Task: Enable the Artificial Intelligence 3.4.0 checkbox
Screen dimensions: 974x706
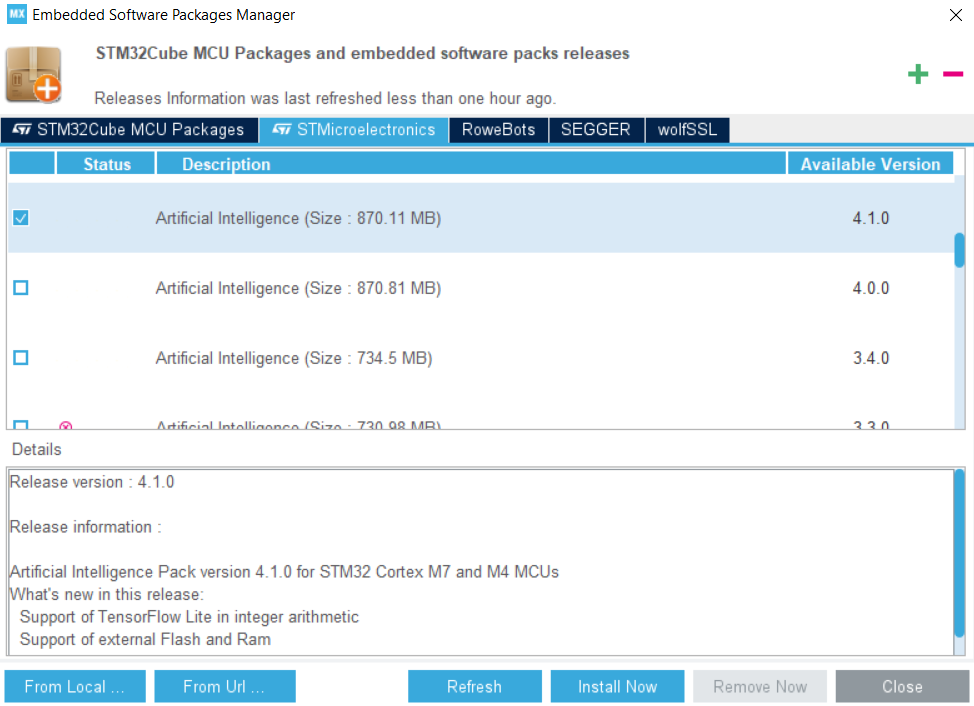Action: tap(21, 357)
